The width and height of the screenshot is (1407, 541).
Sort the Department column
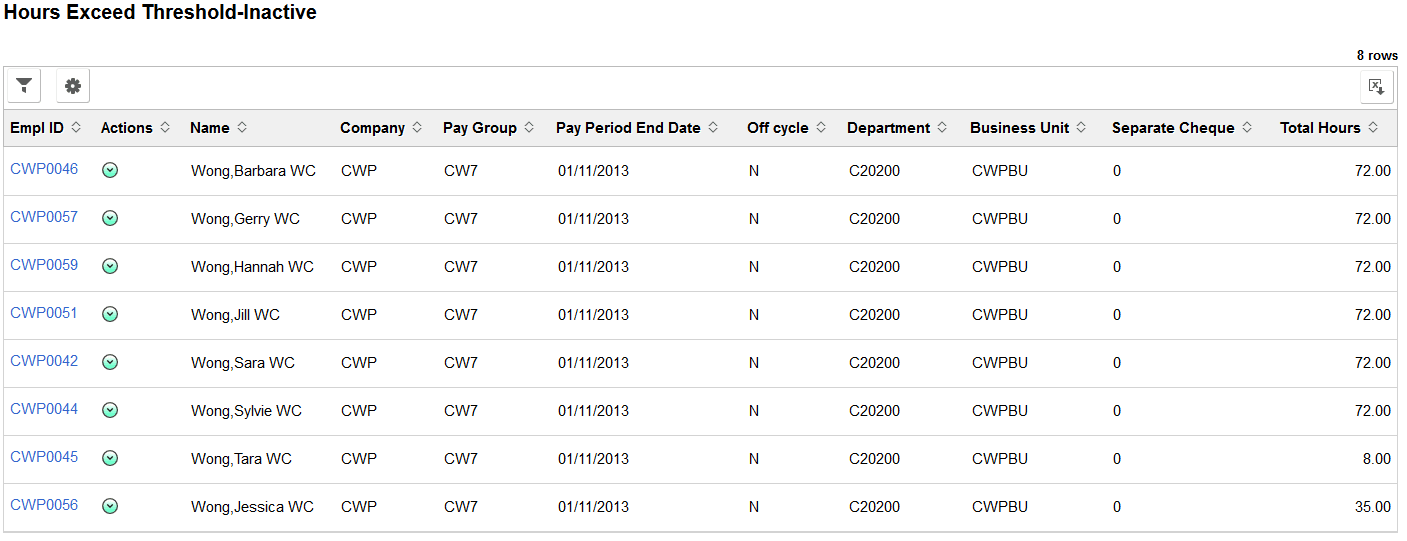click(898, 128)
